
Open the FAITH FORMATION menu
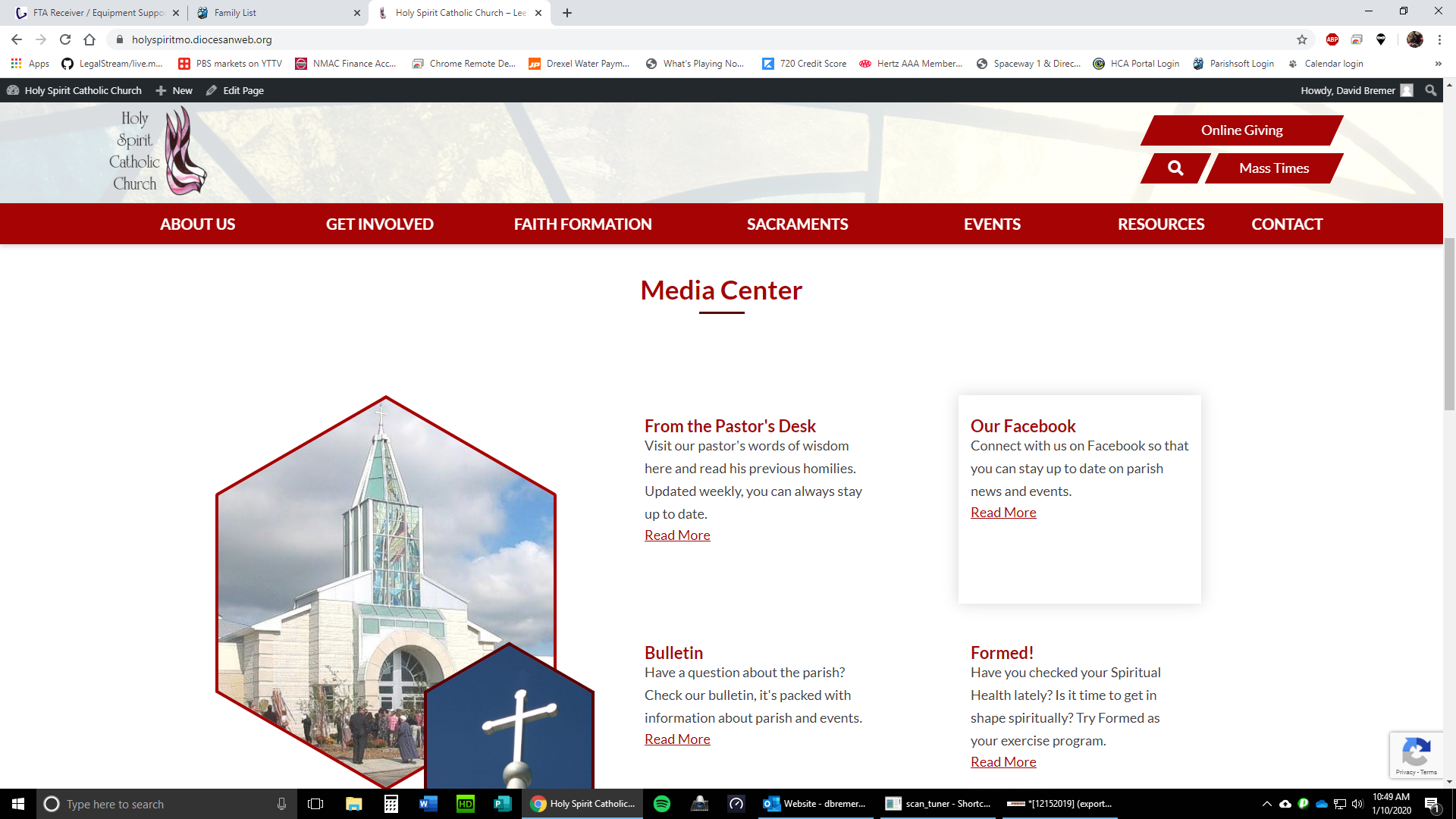pos(582,224)
